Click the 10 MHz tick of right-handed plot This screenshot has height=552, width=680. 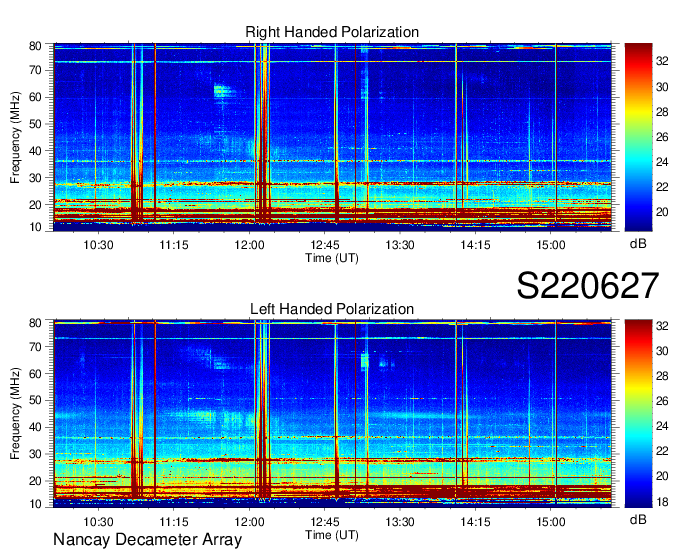pyautogui.click(x=35, y=227)
